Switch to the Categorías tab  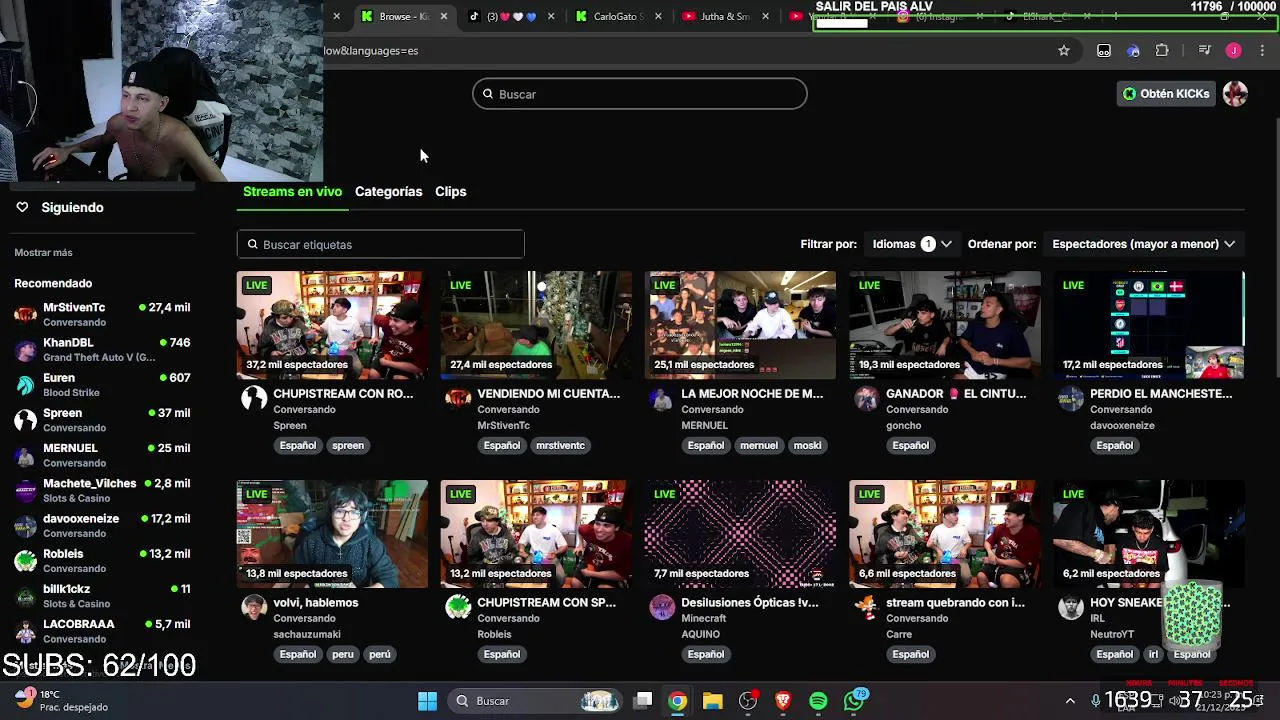[x=388, y=191]
